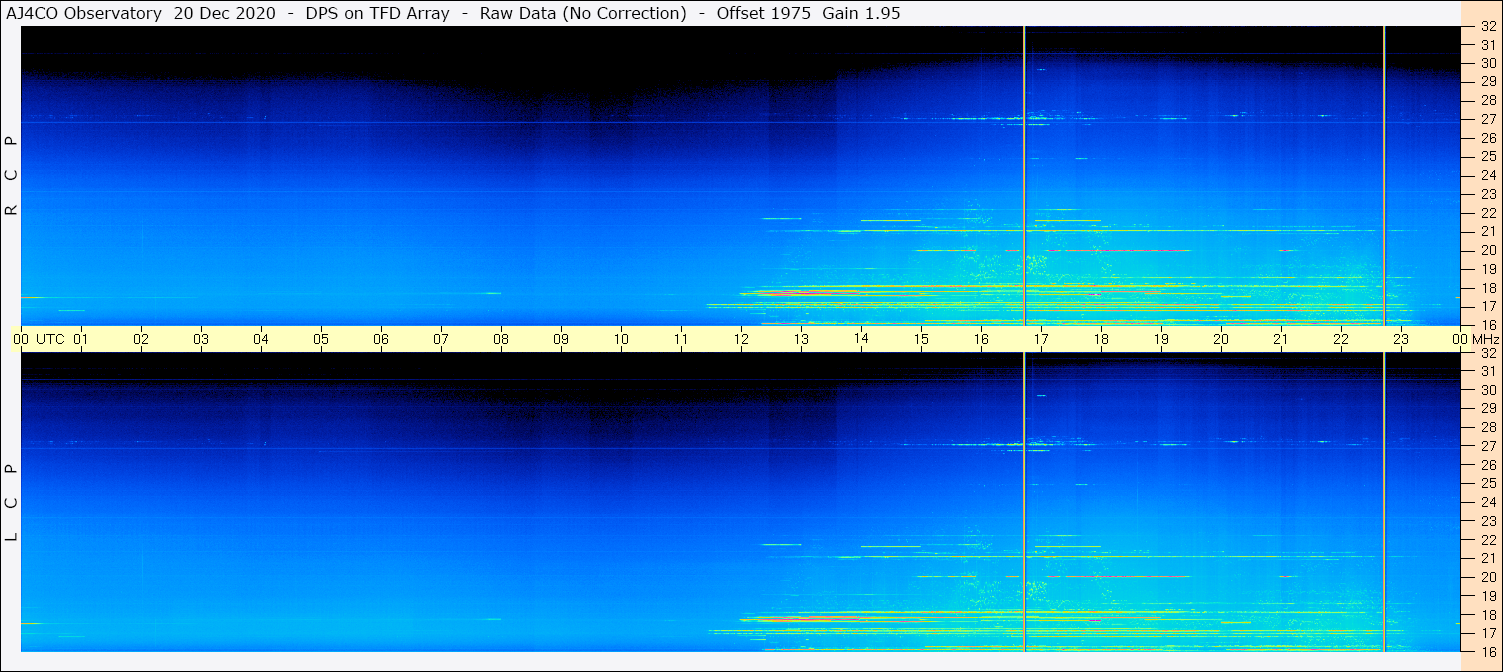Click the "04" hour label on time axis

pyautogui.click(x=261, y=339)
